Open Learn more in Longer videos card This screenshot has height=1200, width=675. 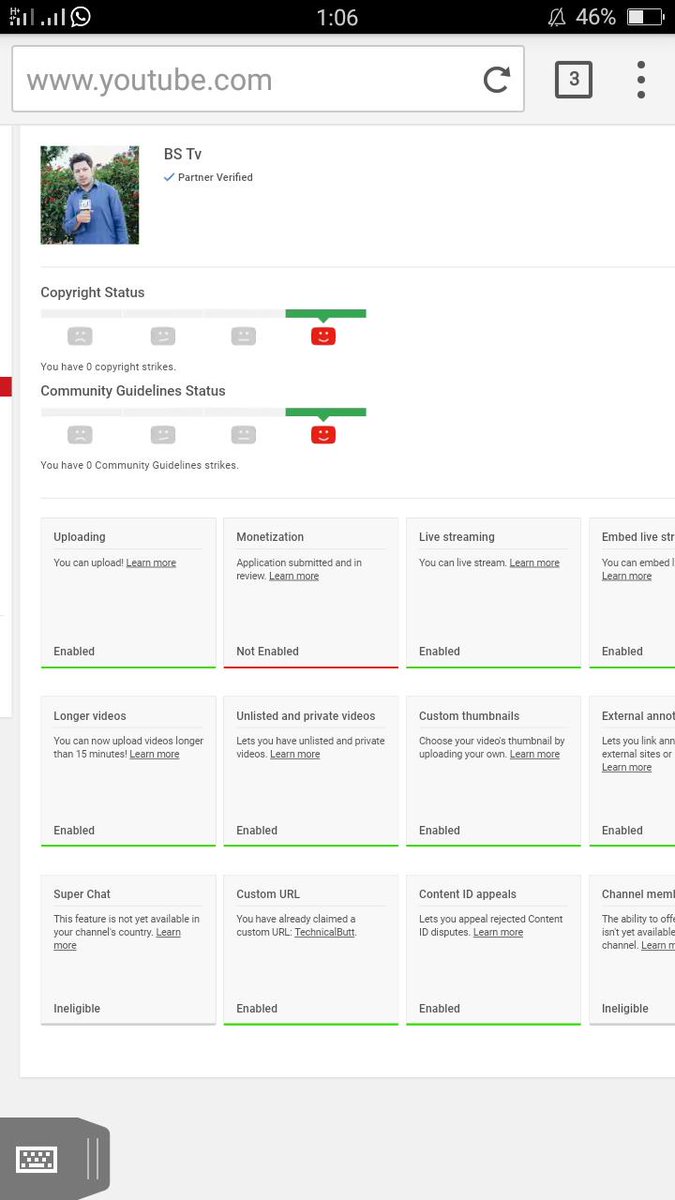[x=155, y=754]
